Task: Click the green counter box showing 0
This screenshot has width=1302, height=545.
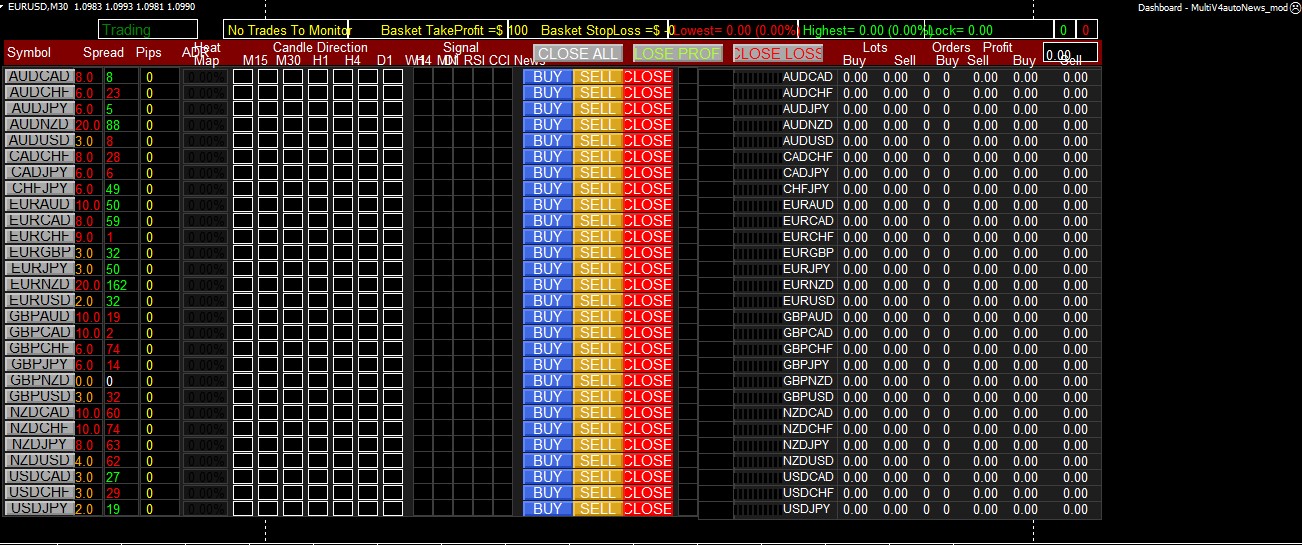Action: click(x=1063, y=30)
